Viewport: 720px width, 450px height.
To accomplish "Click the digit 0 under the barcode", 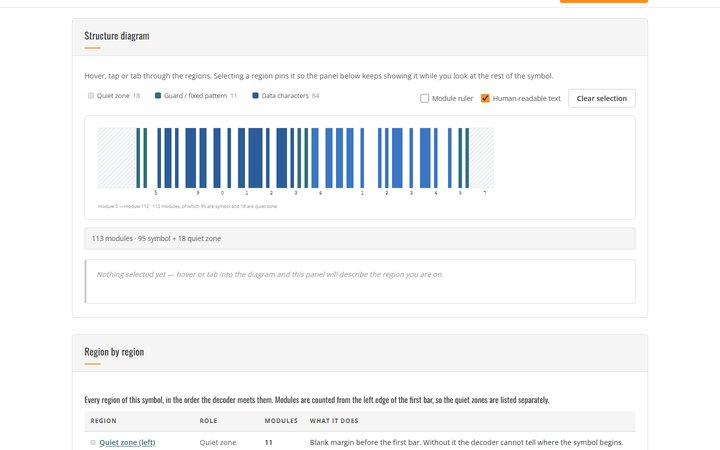I will point(222,193).
